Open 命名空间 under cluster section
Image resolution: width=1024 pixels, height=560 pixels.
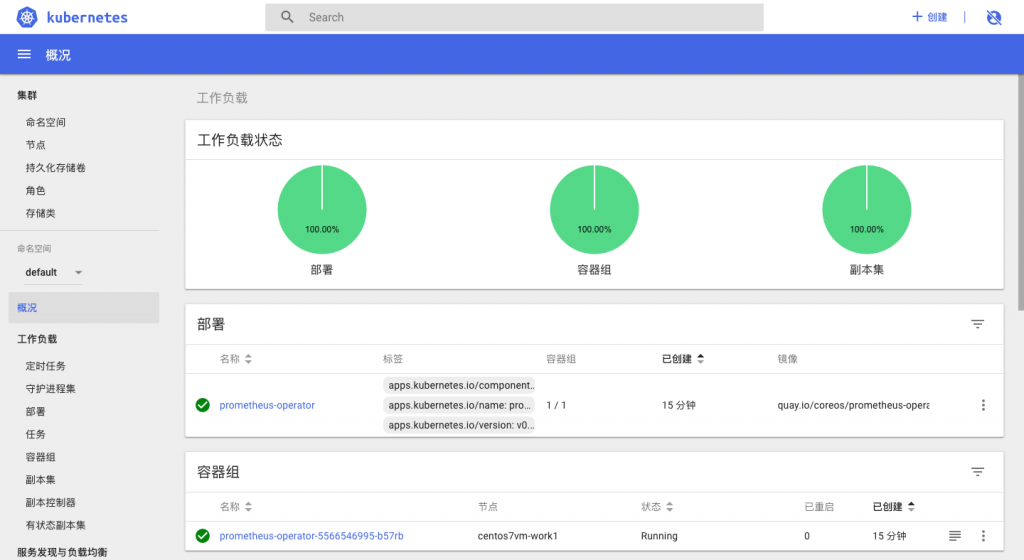click(46, 122)
